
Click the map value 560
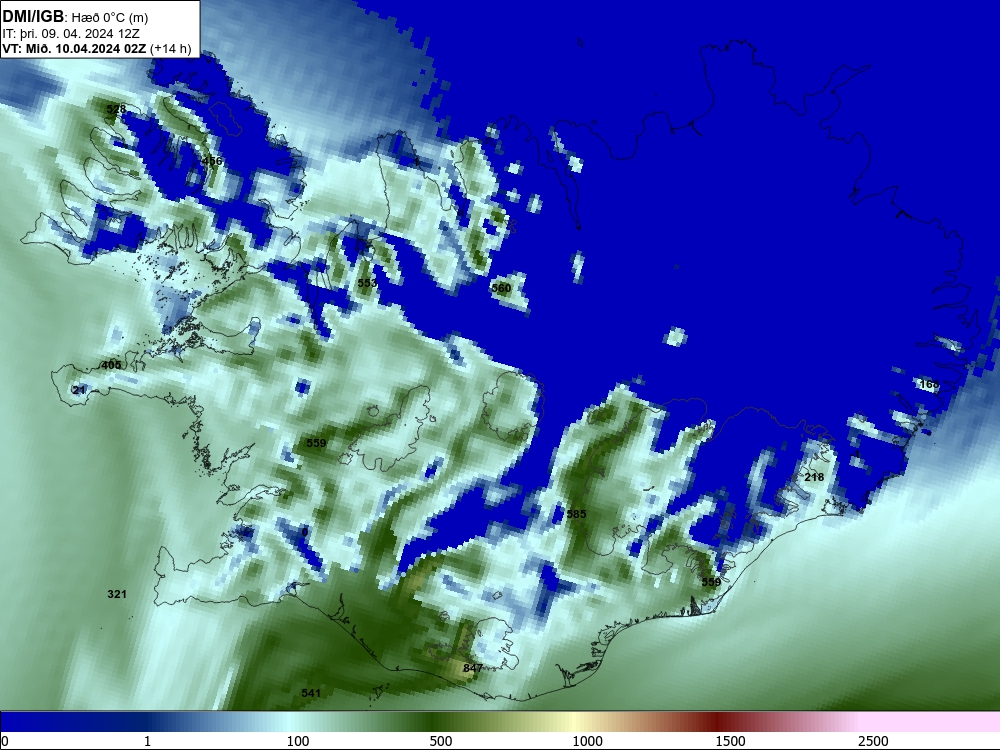tap(501, 288)
